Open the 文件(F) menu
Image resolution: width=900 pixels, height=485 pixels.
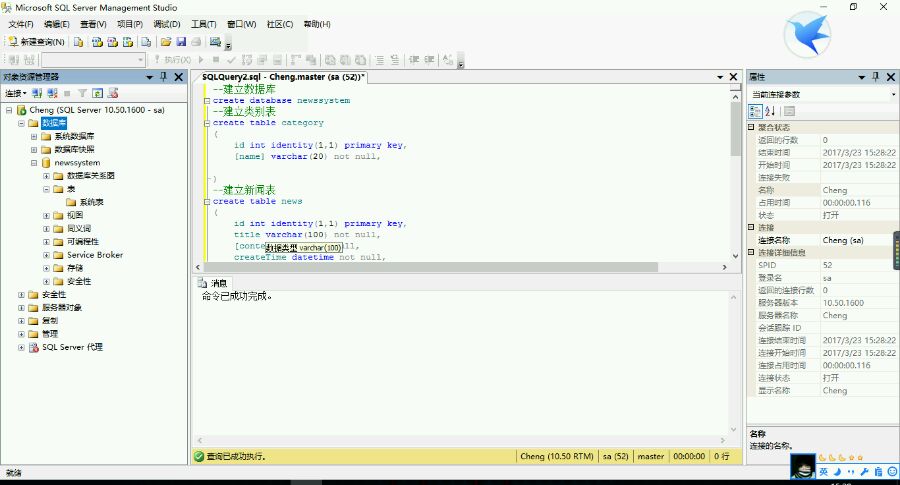point(21,24)
